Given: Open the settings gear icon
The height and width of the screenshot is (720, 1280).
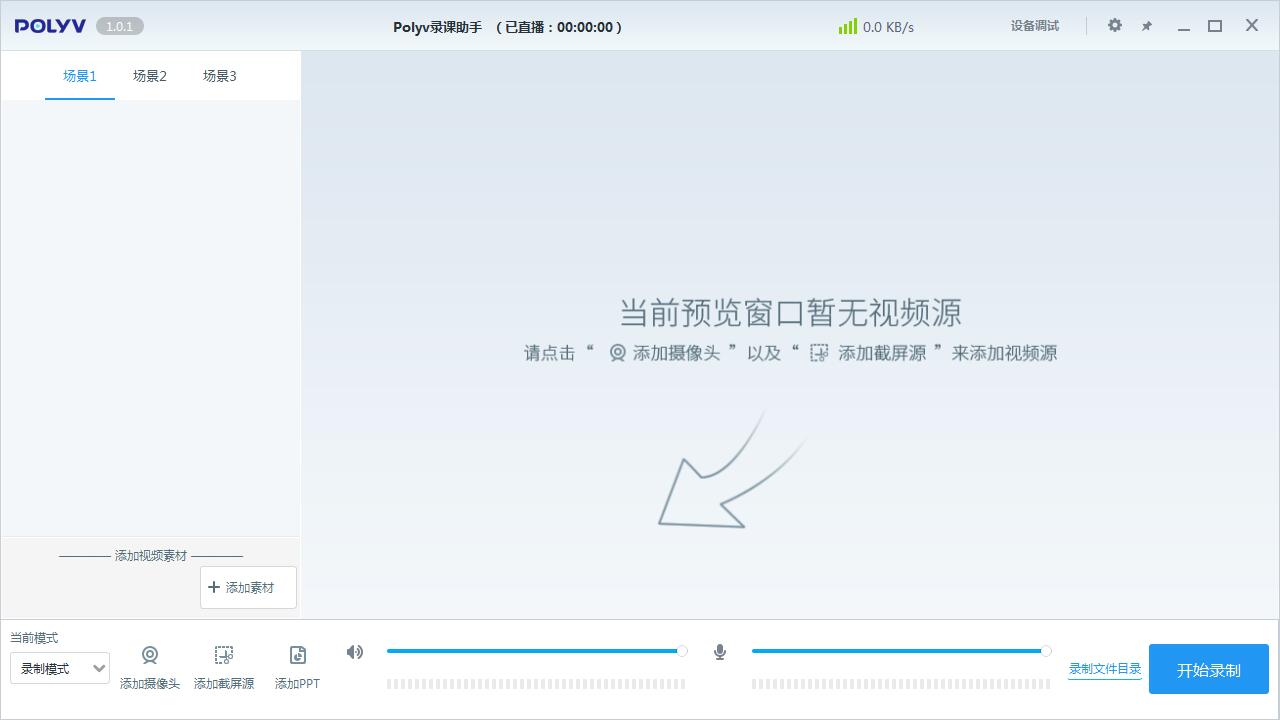Looking at the screenshot, I should 1114,26.
